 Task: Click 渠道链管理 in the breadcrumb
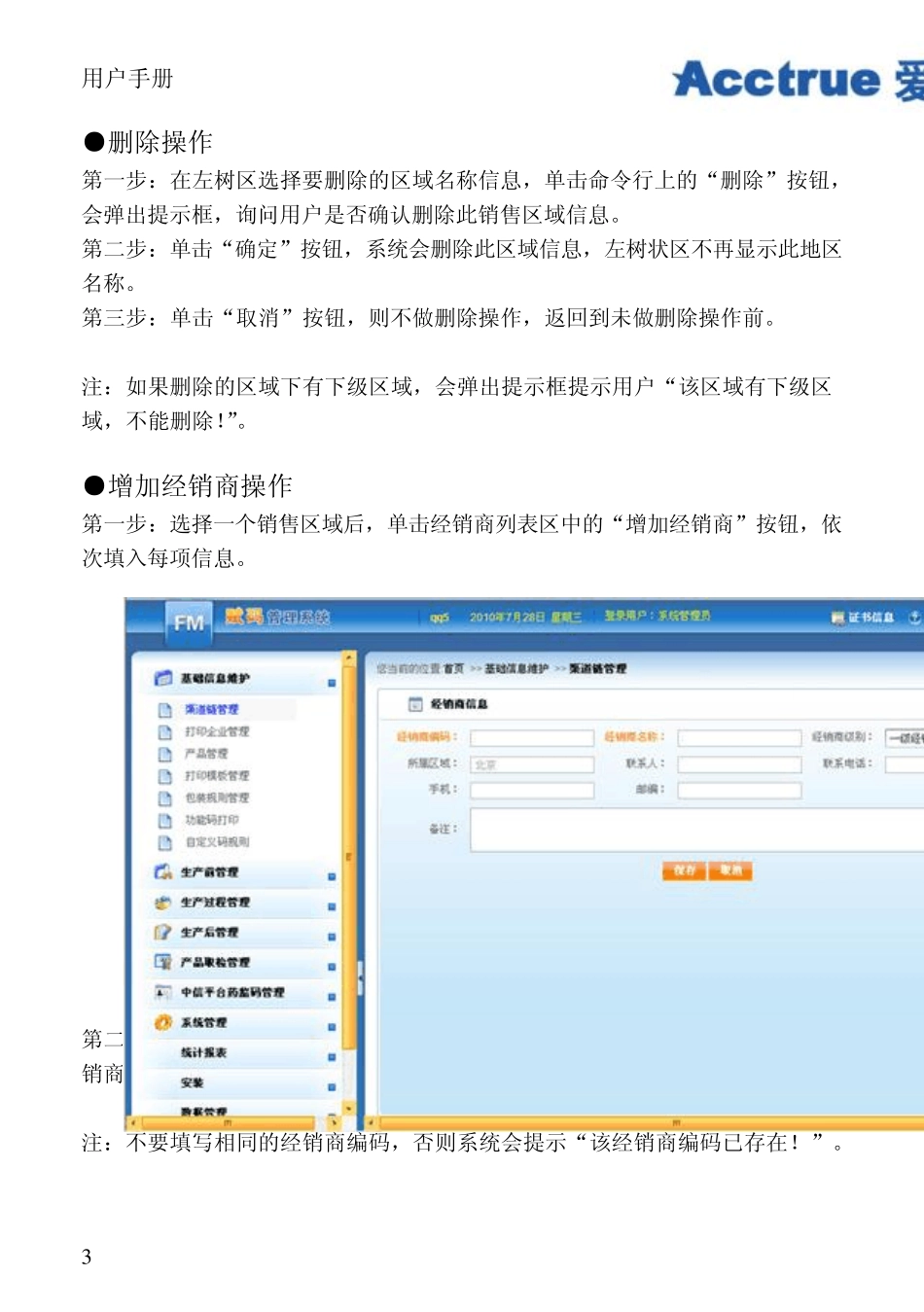pos(598,669)
